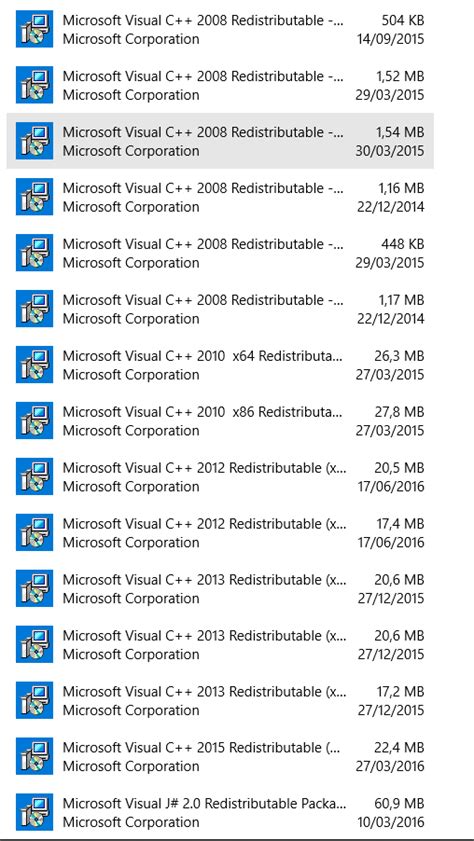This screenshot has height=841, width=474.
Task: Select the Visual C++ 2013 entry sized 17,2 MB
Action: 220,700
